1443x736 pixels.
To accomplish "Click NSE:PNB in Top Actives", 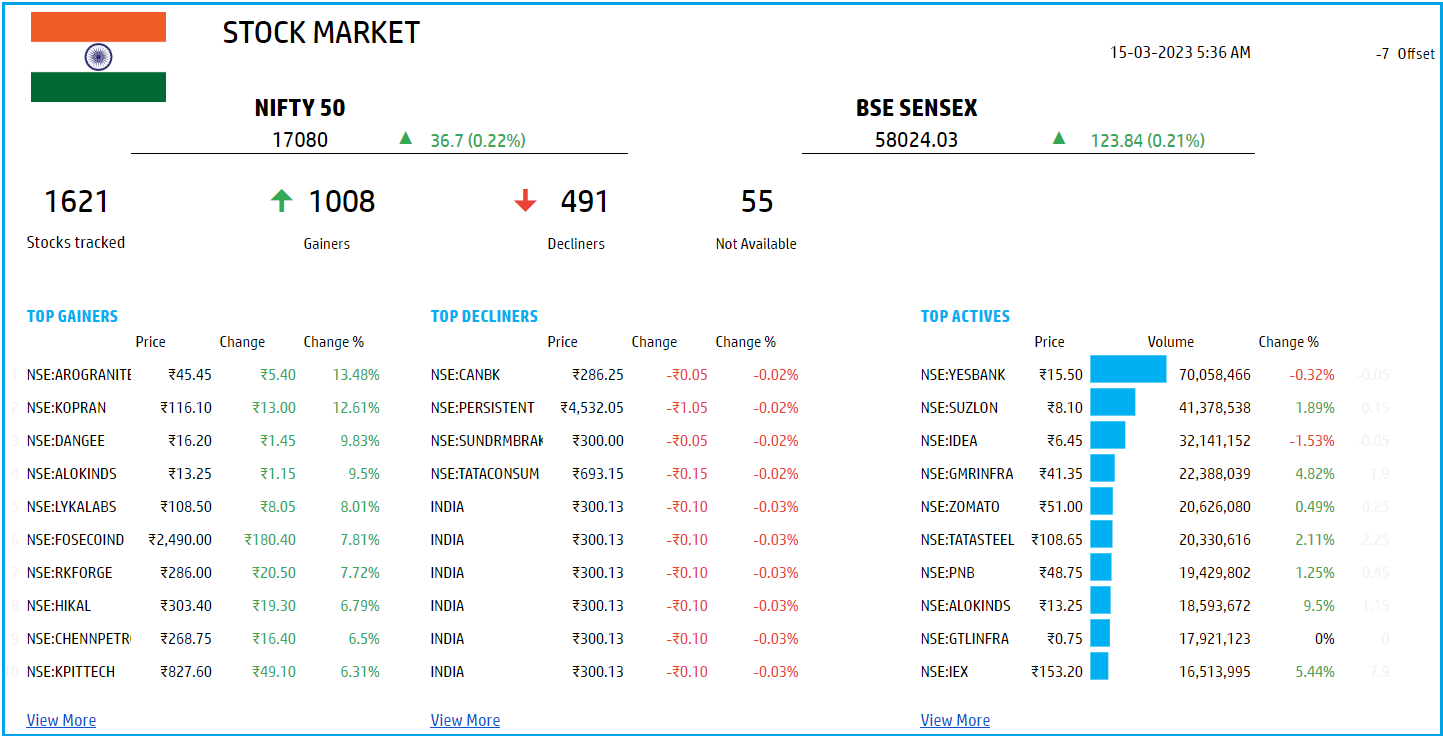I will 948,573.
